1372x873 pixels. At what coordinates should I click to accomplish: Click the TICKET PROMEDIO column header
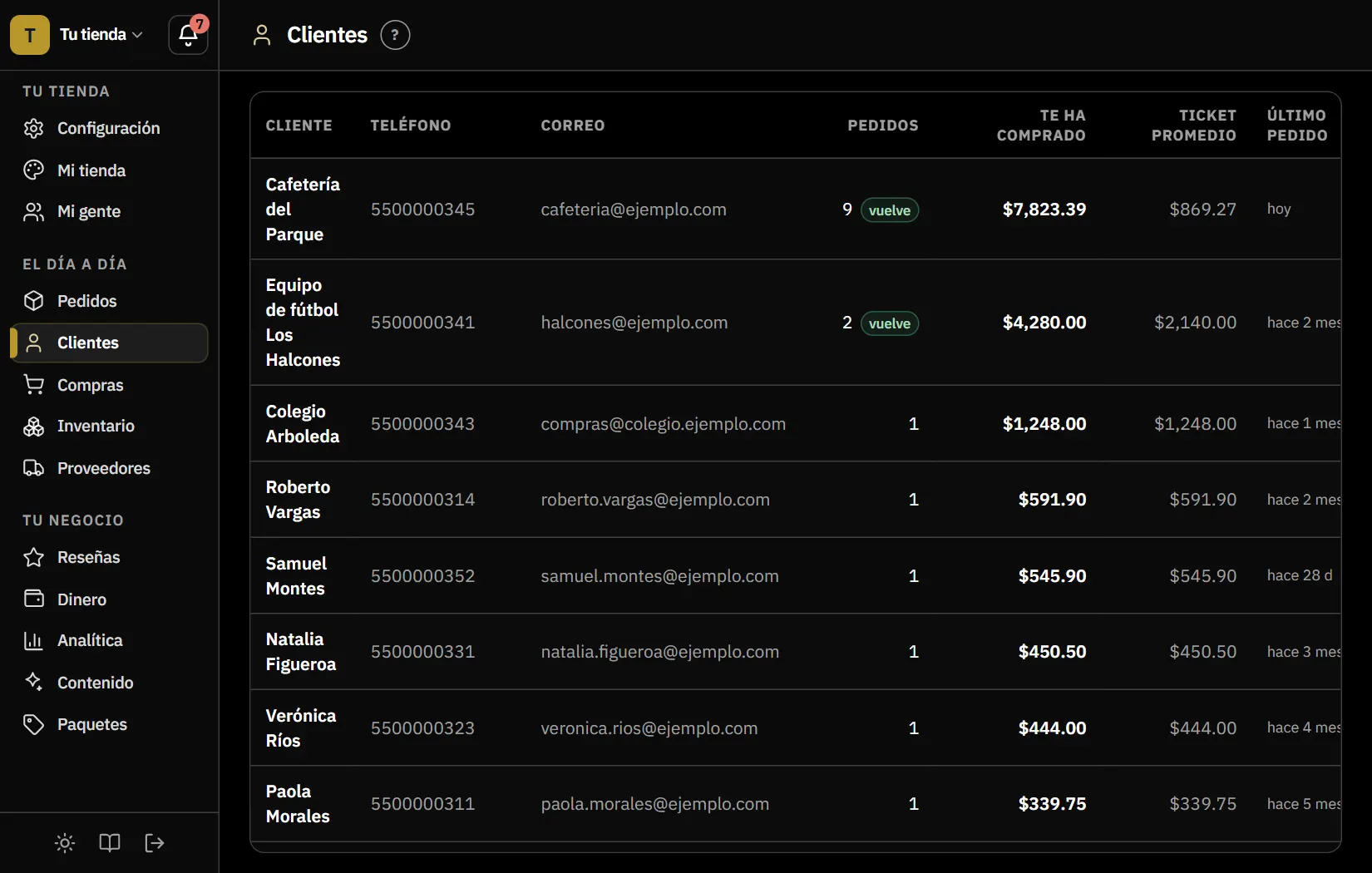pos(1193,126)
